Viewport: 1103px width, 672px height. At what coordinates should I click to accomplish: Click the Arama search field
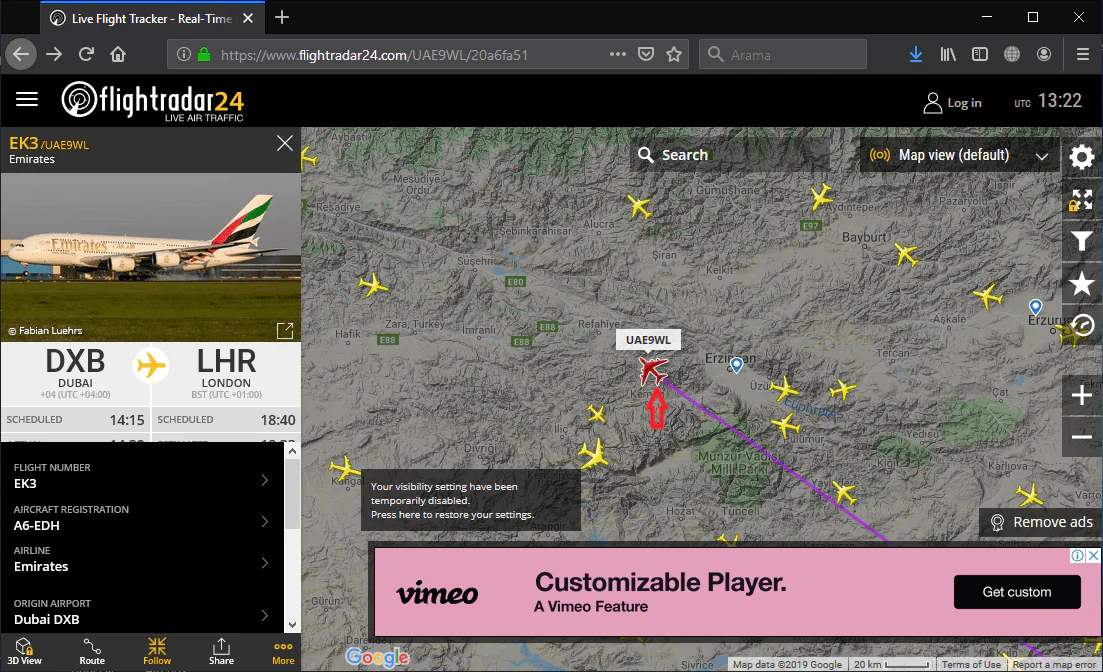(782, 54)
